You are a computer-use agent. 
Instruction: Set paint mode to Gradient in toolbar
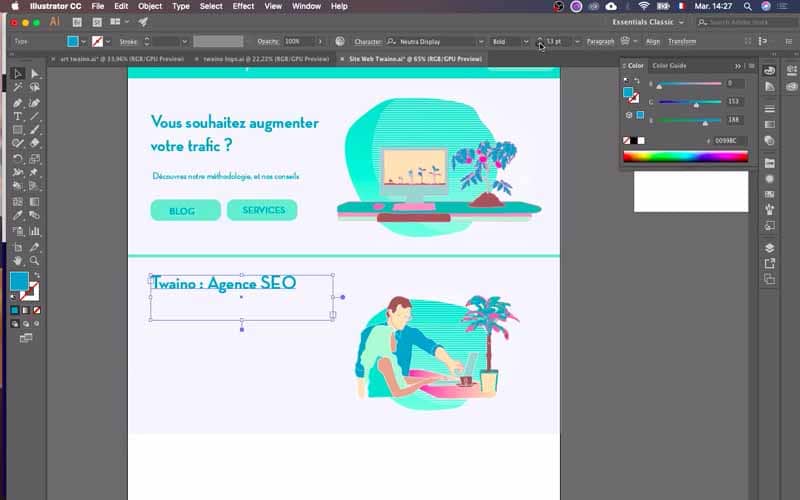(x=26, y=310)
